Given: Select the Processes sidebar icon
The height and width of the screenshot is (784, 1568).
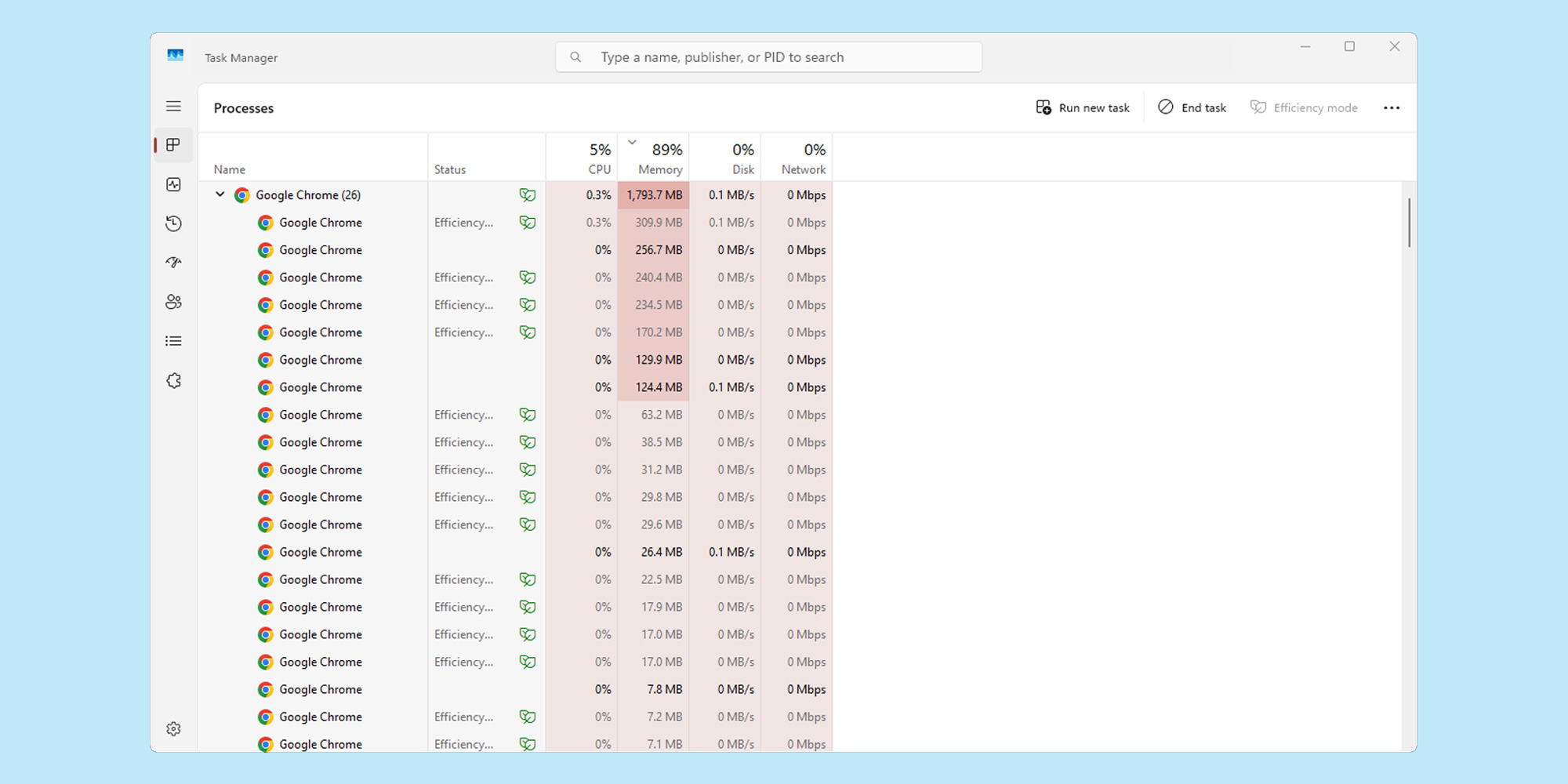Looking at the screenshot, I should 173,145.
